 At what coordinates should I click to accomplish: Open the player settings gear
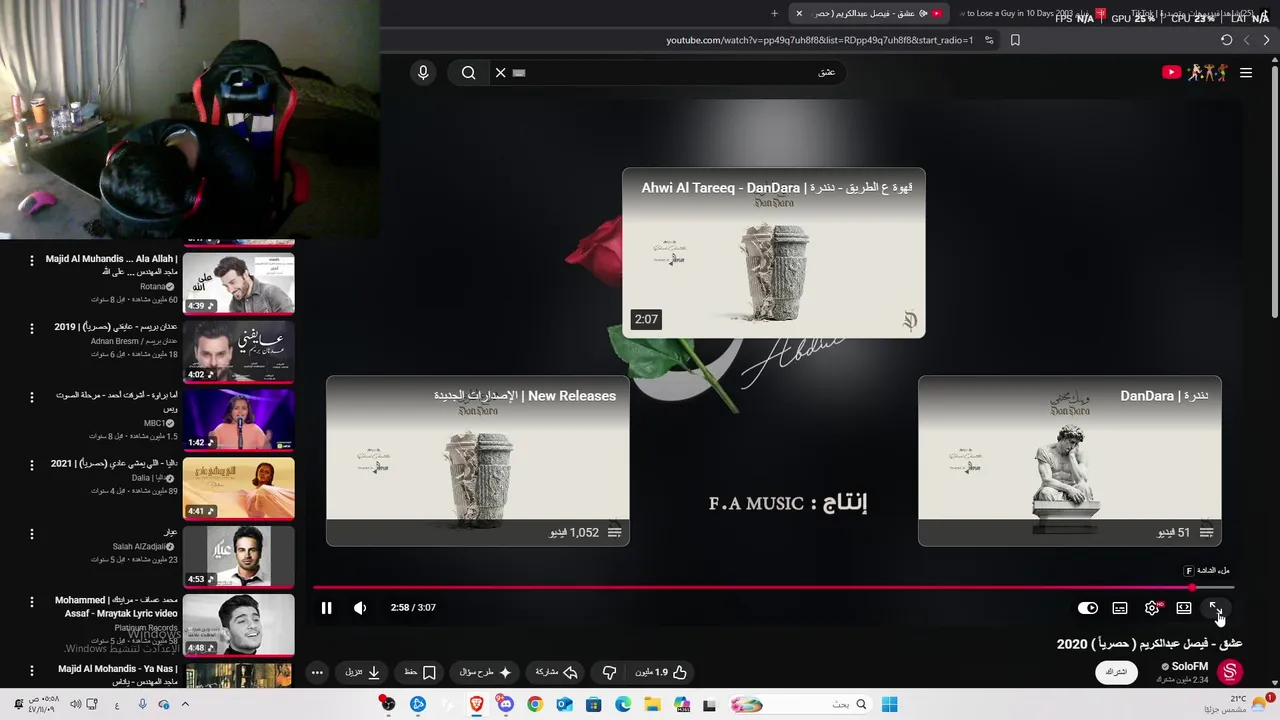pyautogui.click(x=1152, y=608)
